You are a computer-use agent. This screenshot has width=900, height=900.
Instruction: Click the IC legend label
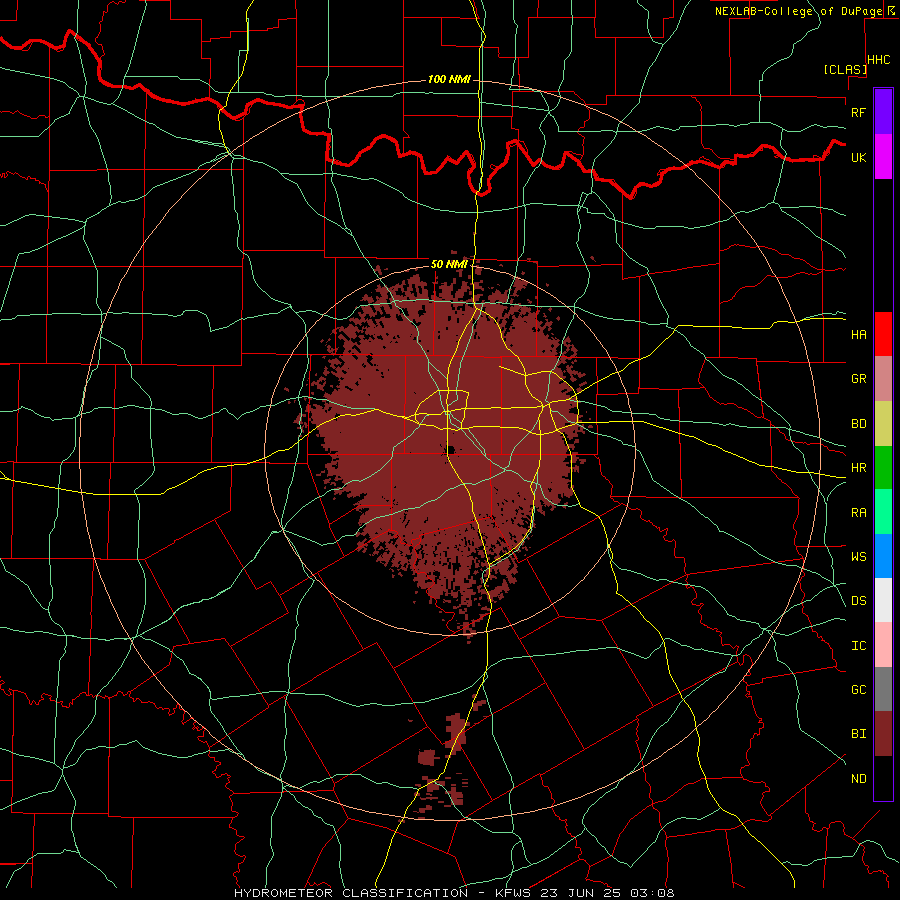[858, 646]
